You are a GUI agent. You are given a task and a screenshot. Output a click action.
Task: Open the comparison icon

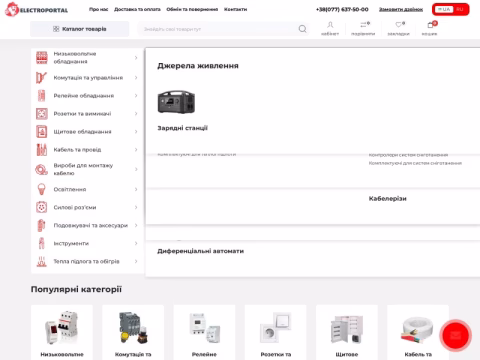[x=364, y=24]
